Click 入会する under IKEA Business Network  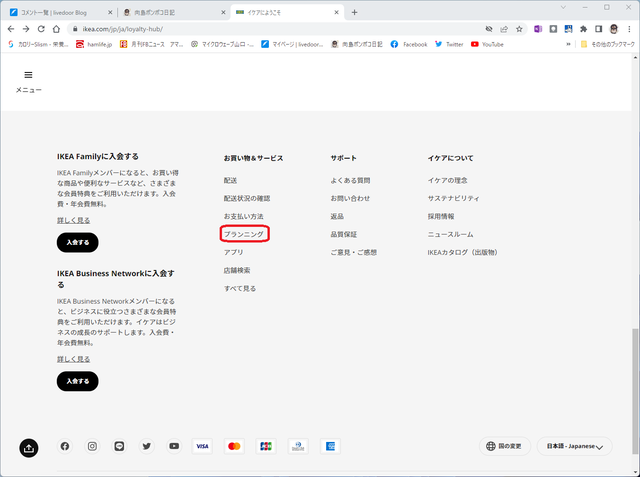(x=78, y=382)
